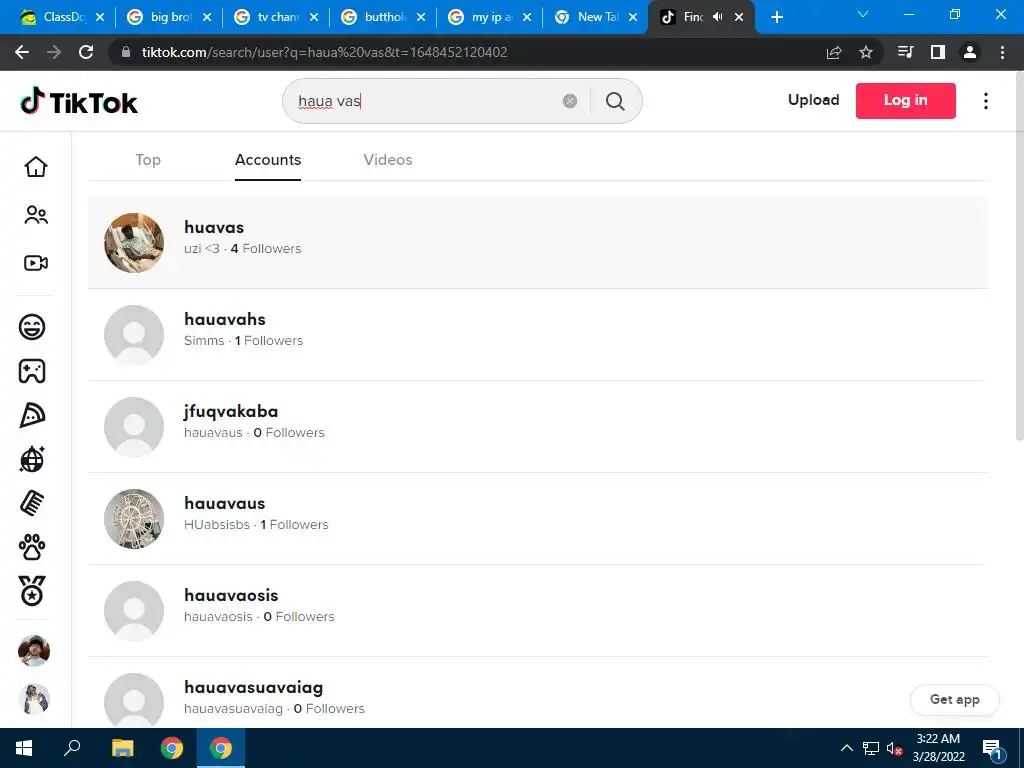Click the huavas profile picture
Image resolution: width=1024 pixels, height=768 pixels.
[x=134, y=242]
